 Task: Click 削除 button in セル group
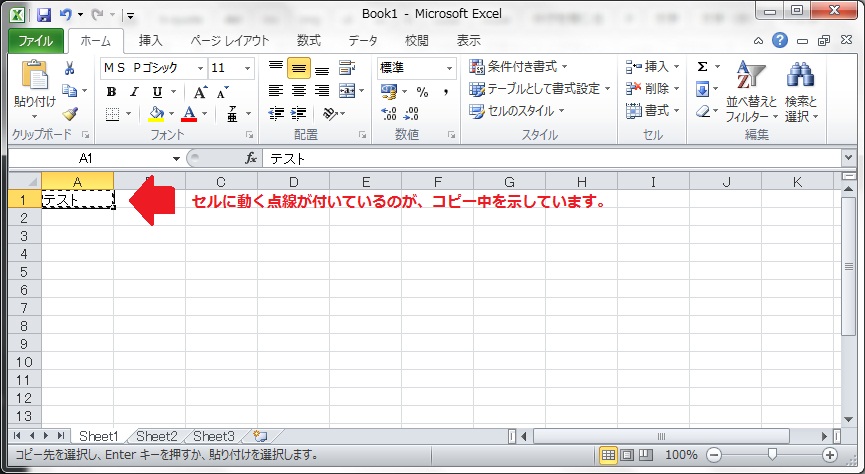point(653,89)
